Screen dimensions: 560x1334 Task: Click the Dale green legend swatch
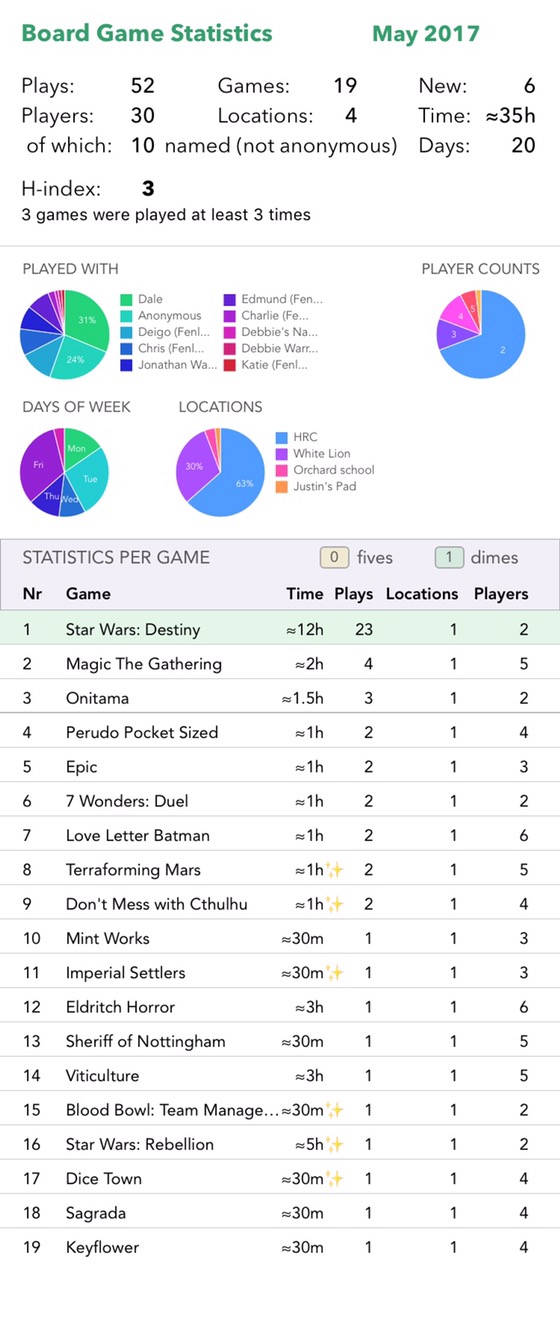[126, 299]
